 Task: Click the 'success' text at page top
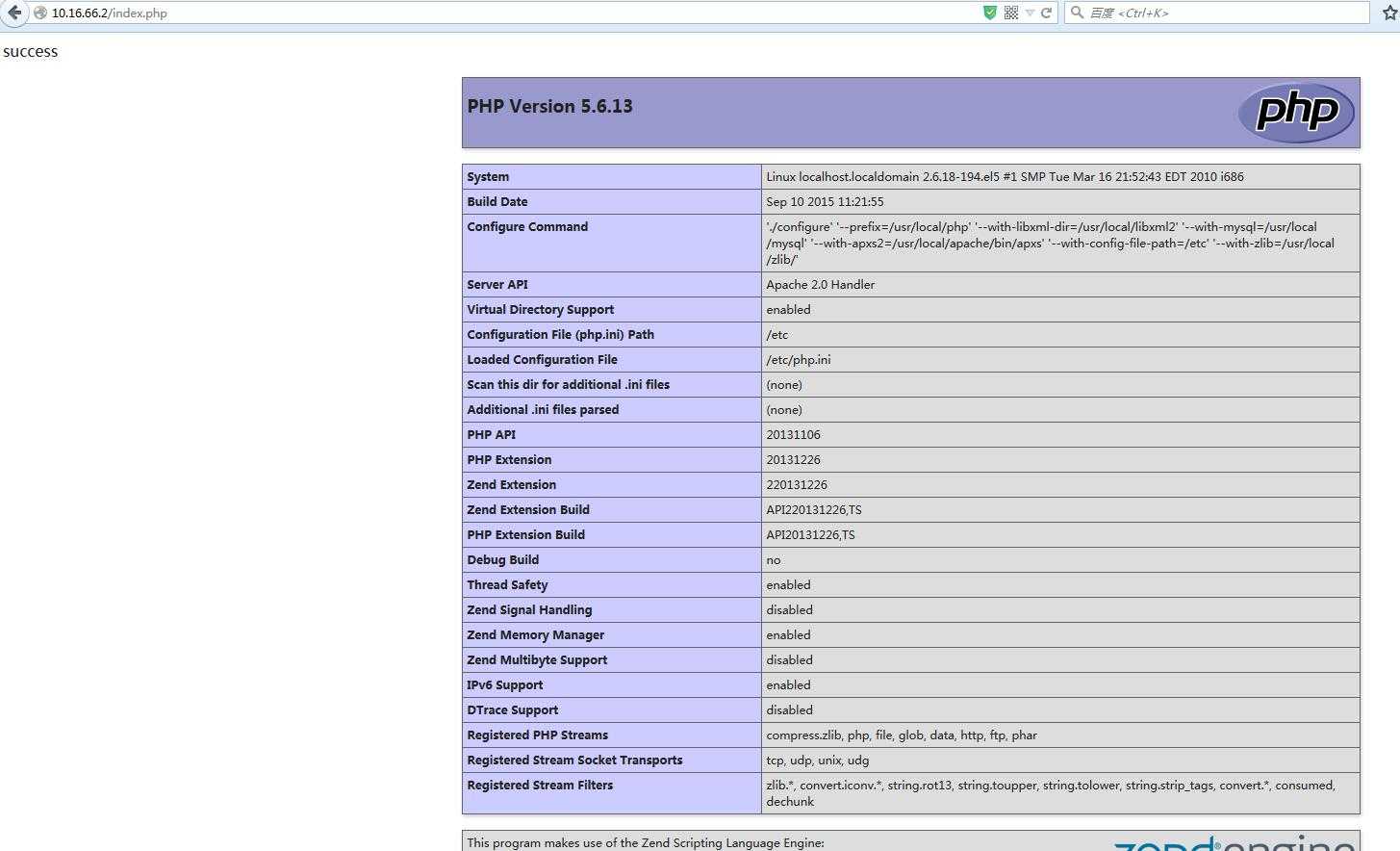tap(31, 52)
